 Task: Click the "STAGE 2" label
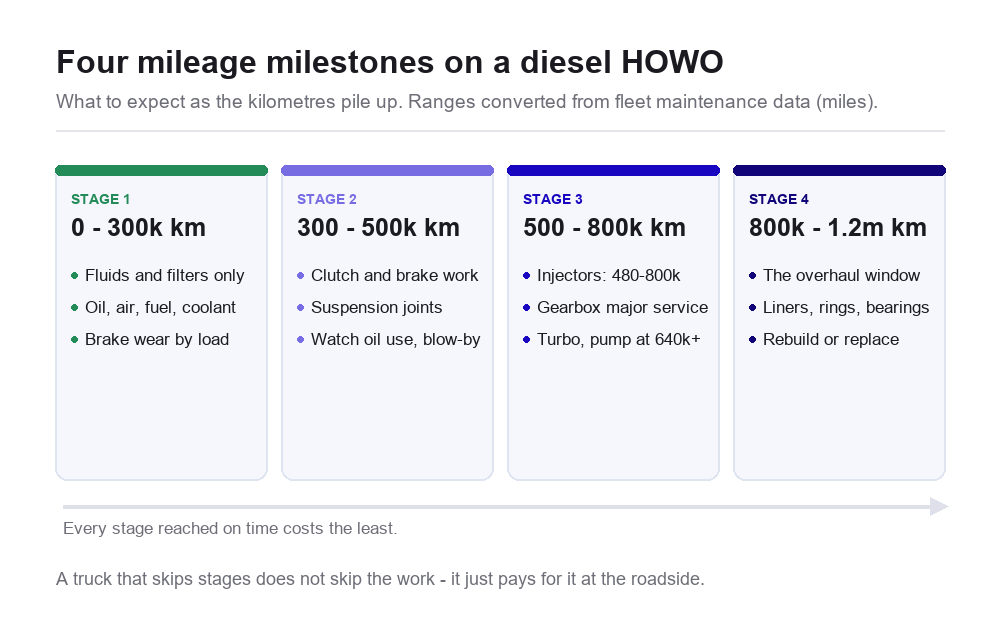327,199
